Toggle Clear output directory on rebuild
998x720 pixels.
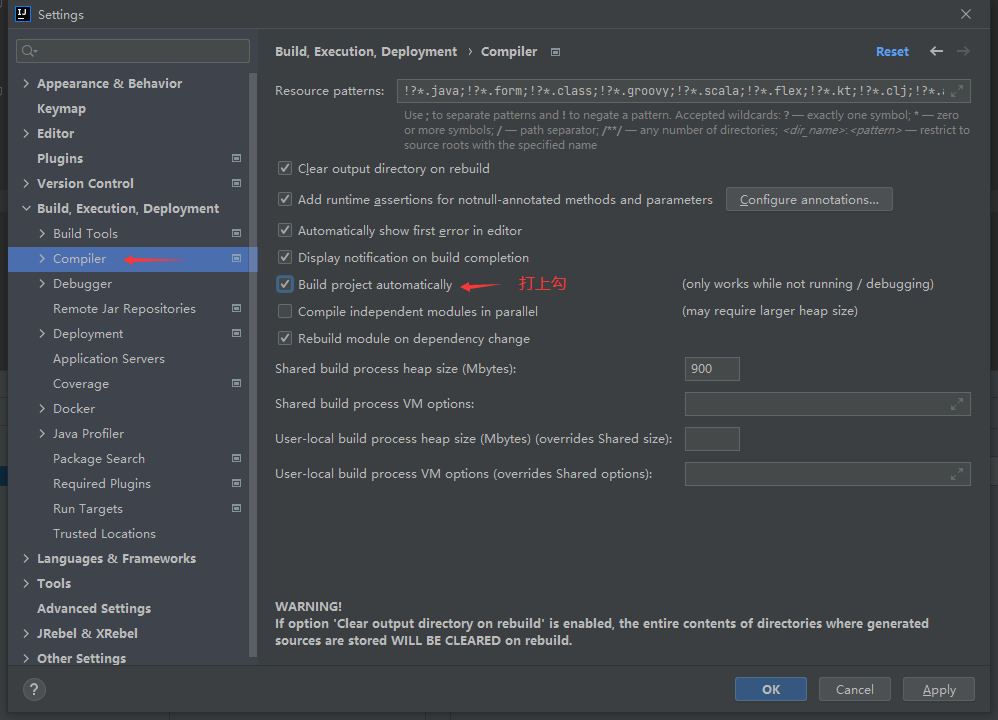(x=285, y=169)
